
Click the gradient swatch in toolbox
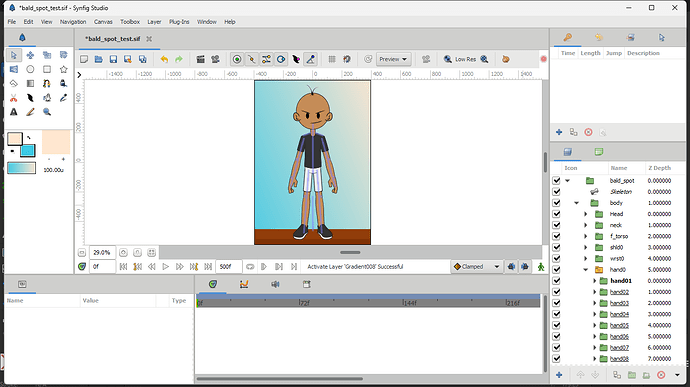[22, 168]
